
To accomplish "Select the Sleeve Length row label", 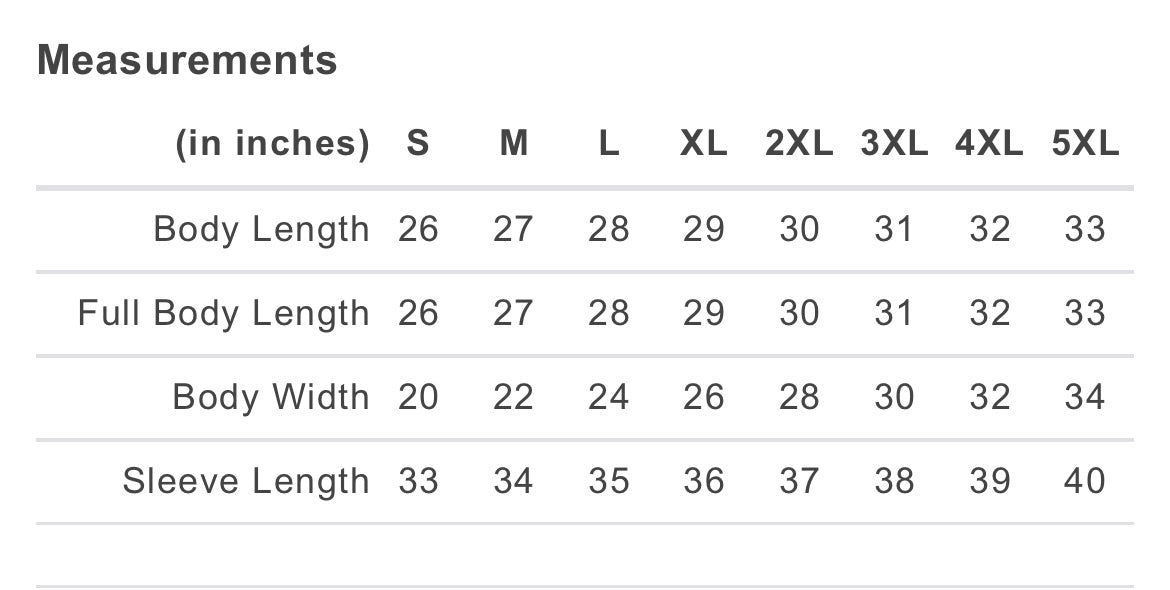I will 245,481.
